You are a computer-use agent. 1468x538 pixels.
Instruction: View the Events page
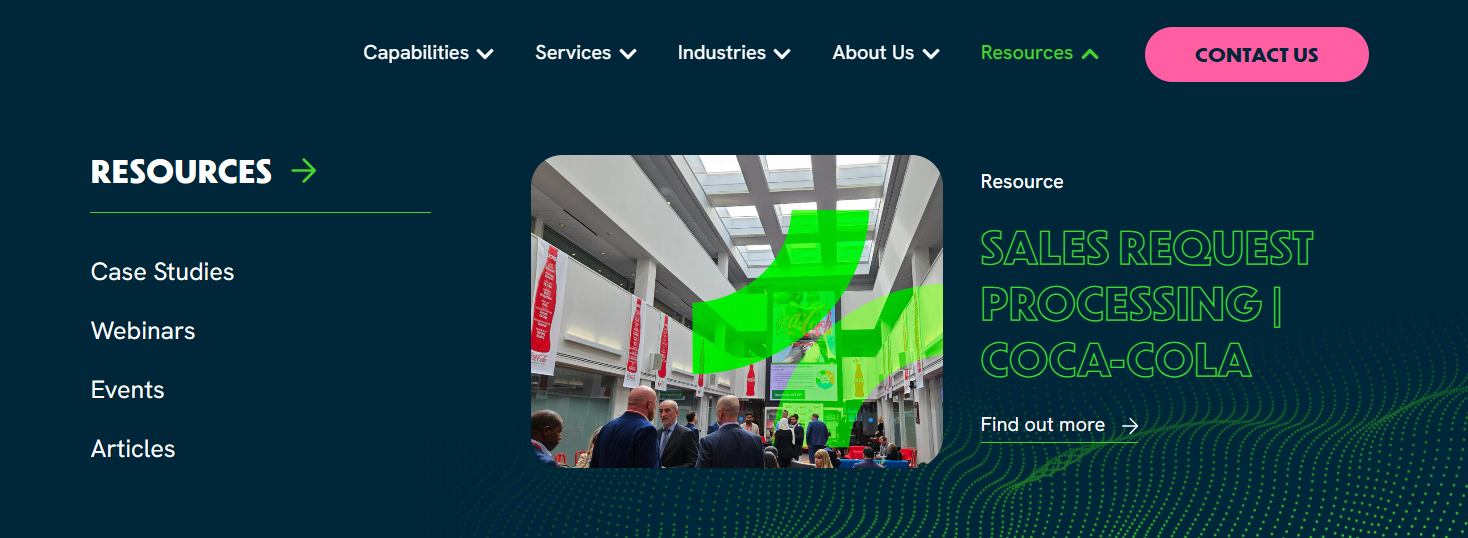(128, 390)
